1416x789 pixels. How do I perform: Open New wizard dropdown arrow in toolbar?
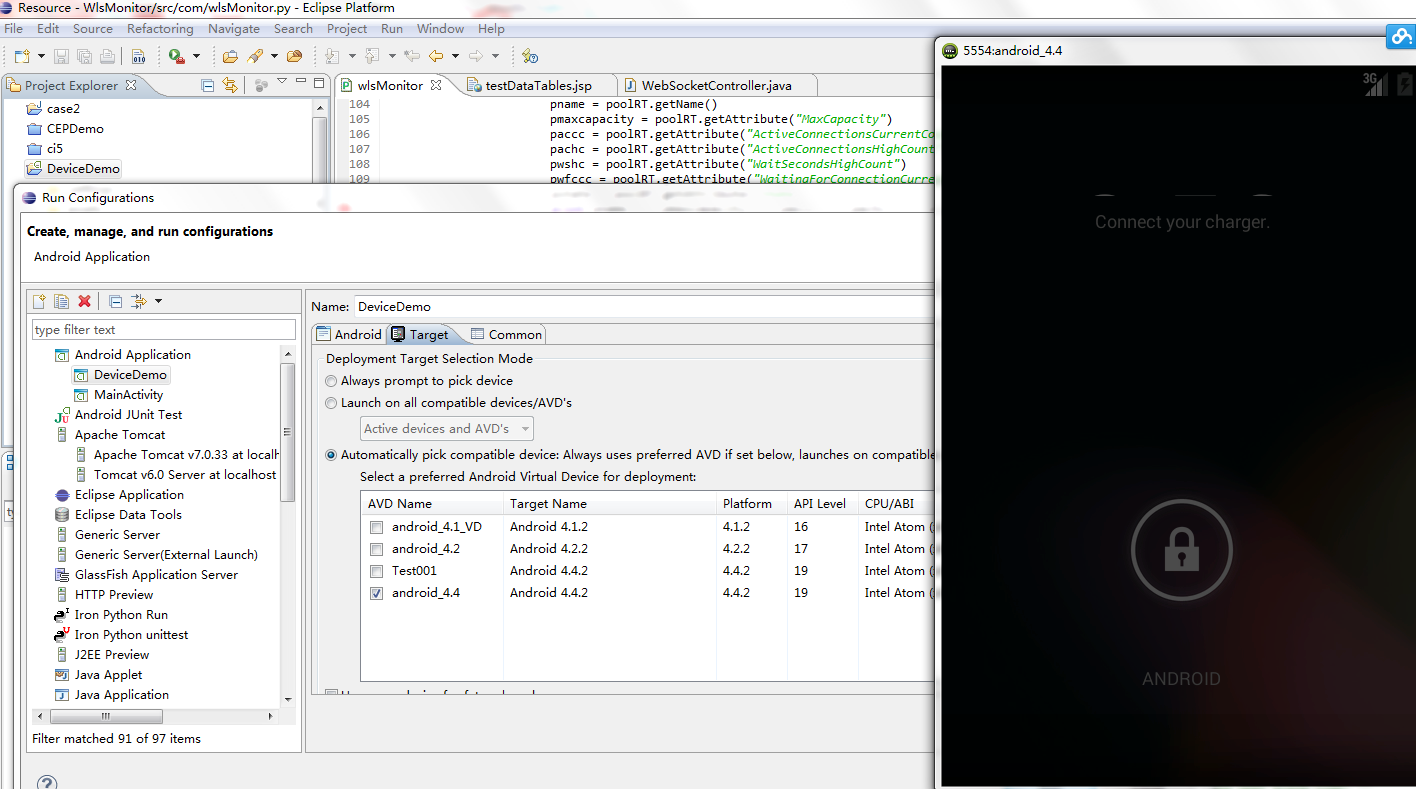(41, 56)
